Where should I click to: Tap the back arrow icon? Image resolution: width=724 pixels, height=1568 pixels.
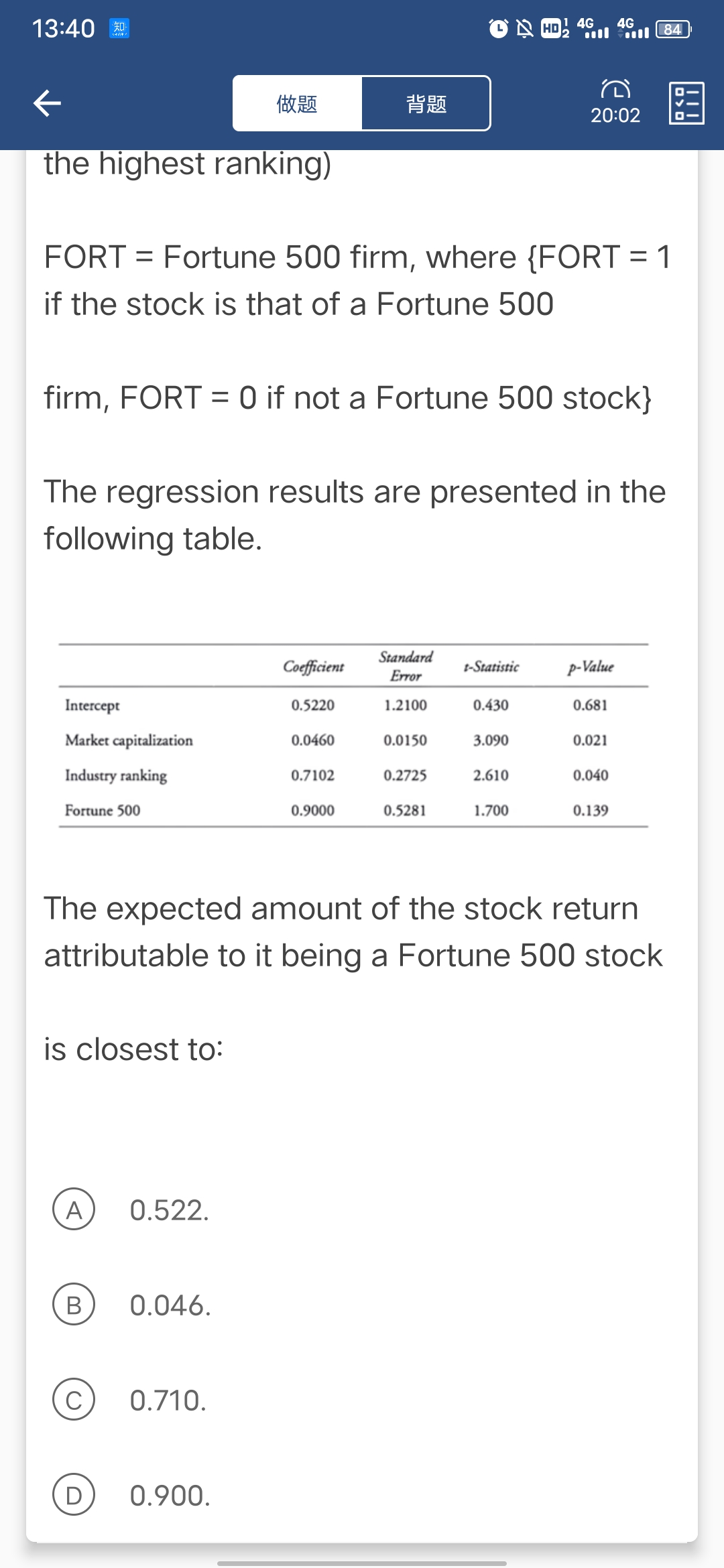click(48, 103)
